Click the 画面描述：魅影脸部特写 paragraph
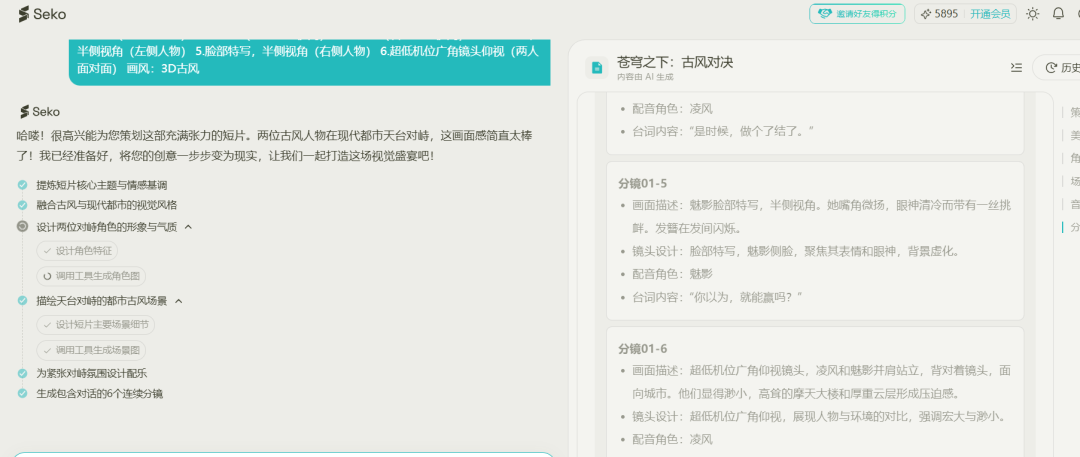Image resolution: width=1080 pixels, height=457 pixels. point(821,216)
